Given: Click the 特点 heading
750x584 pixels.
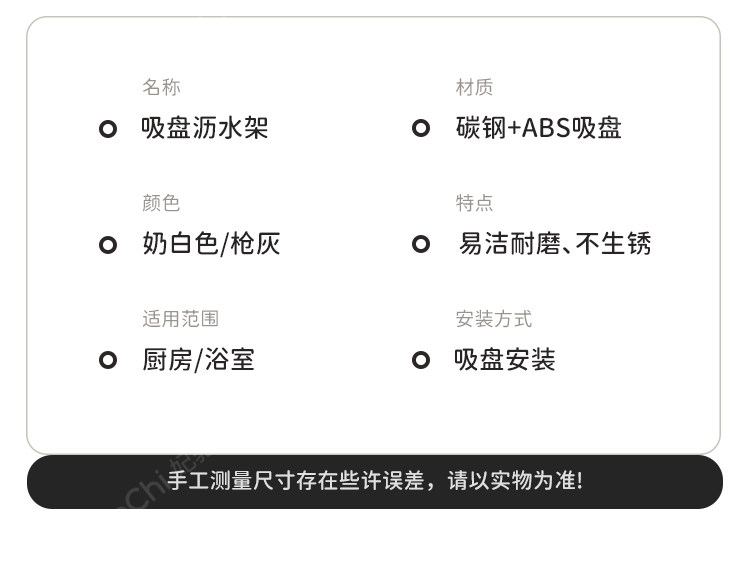Looking at the screenshot, I should tap(474, 203).
